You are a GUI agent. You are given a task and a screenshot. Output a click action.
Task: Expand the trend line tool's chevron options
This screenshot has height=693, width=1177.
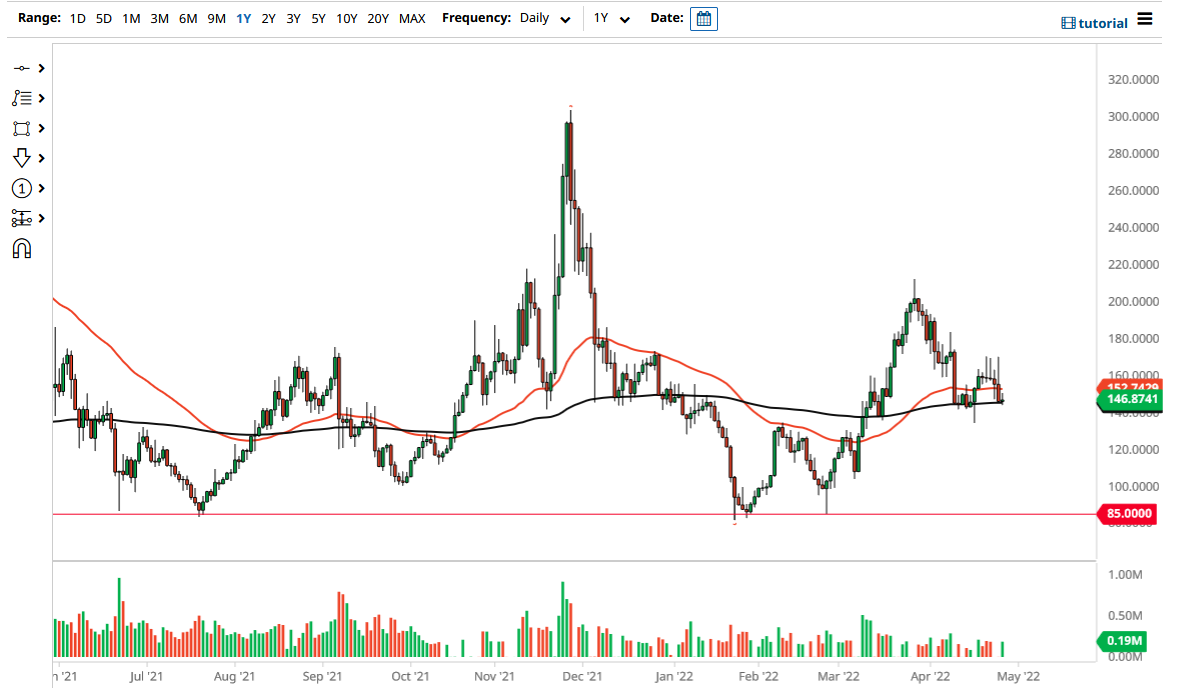coord(40,67)
